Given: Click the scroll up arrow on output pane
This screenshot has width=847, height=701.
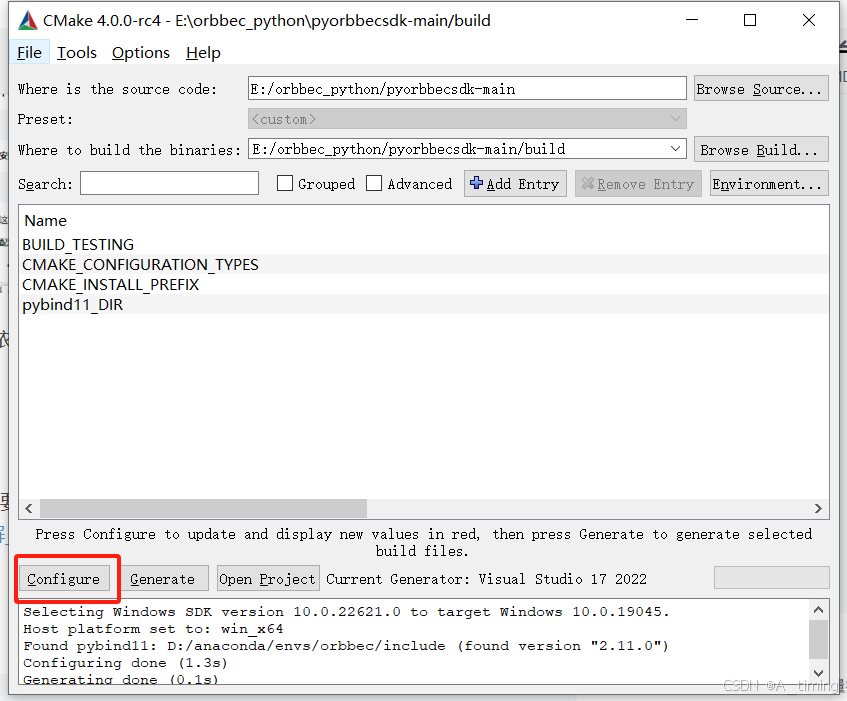Looking at the screenshot, I should click(x=819, y=608).
